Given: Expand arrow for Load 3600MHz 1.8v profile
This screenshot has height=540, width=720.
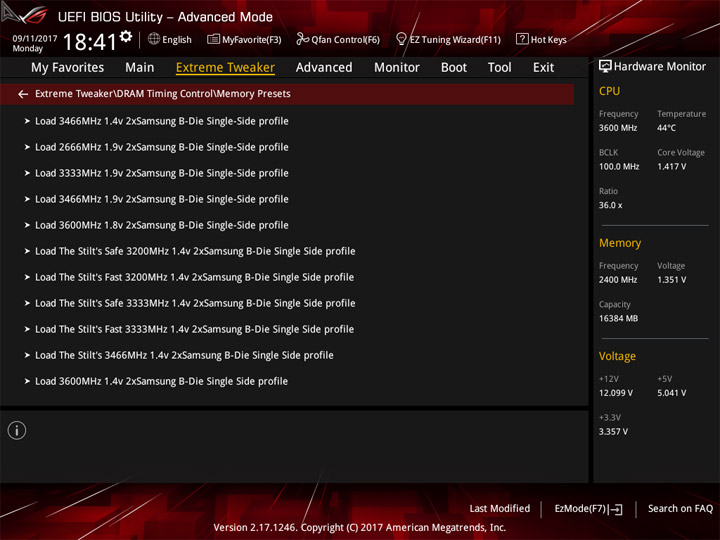Looking at the screenshot, I should coord(27,225).
